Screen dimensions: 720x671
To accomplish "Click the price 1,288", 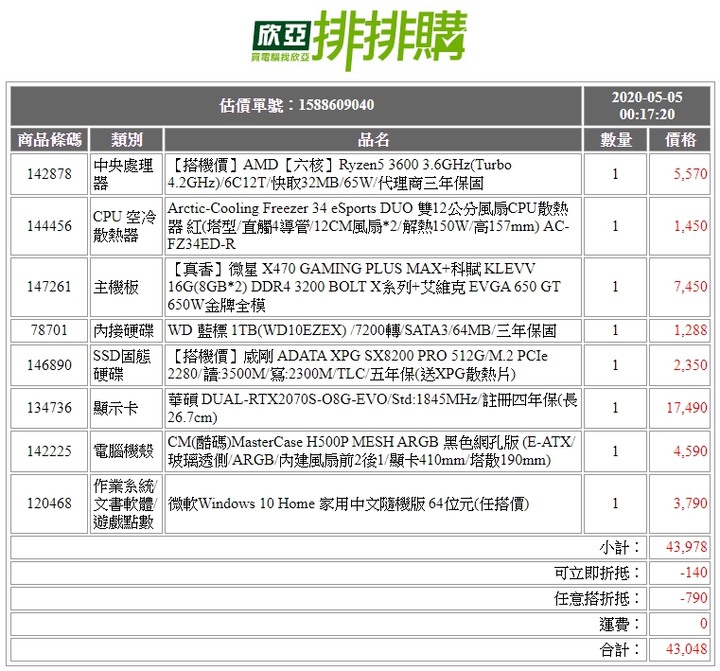I will coord(690,330).
